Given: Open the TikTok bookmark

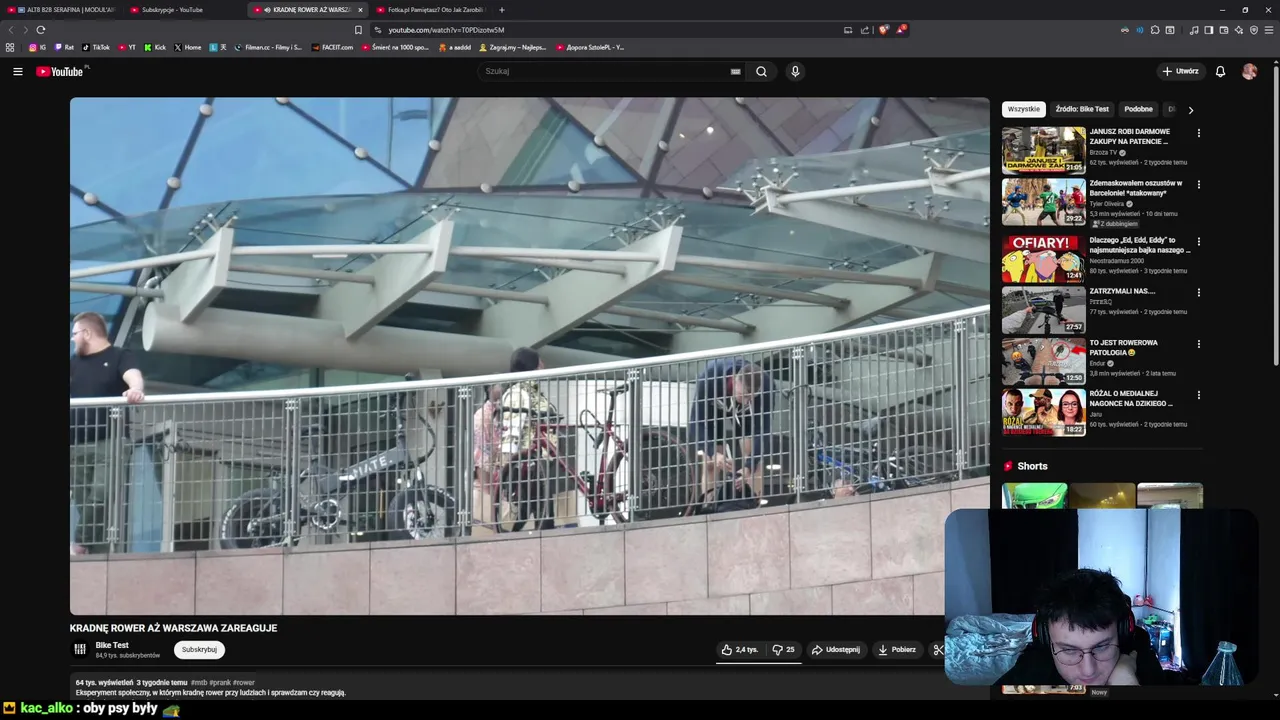Looking at the screenshot, I should [96, 47].
